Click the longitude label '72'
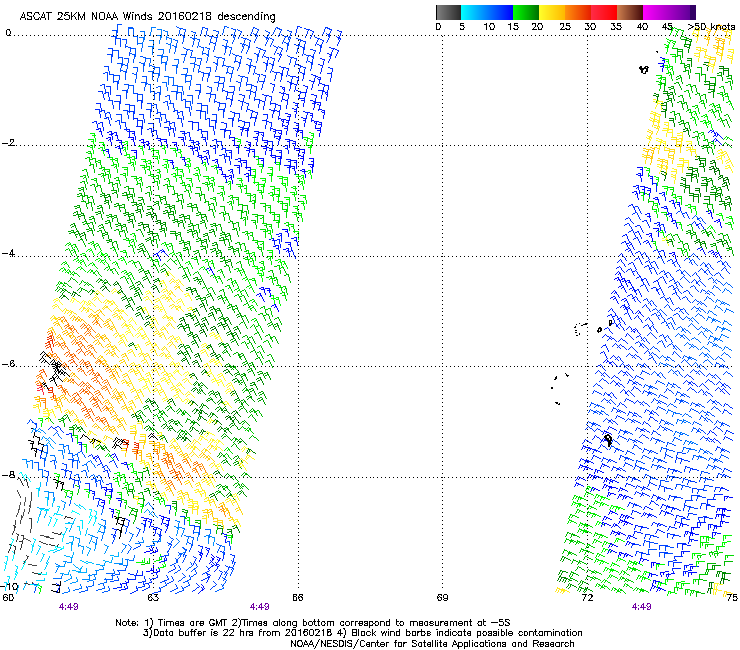Viewport: 740px width, 650px height. (587, 598)
